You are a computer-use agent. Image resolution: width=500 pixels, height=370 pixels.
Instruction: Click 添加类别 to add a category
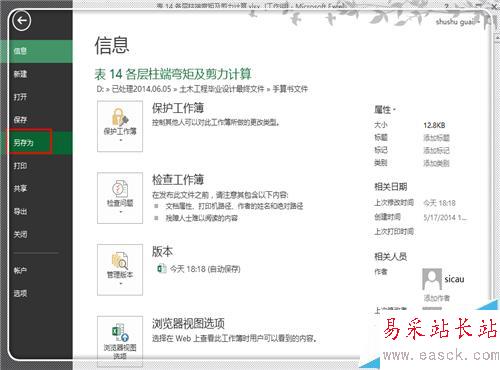[436, 163]
